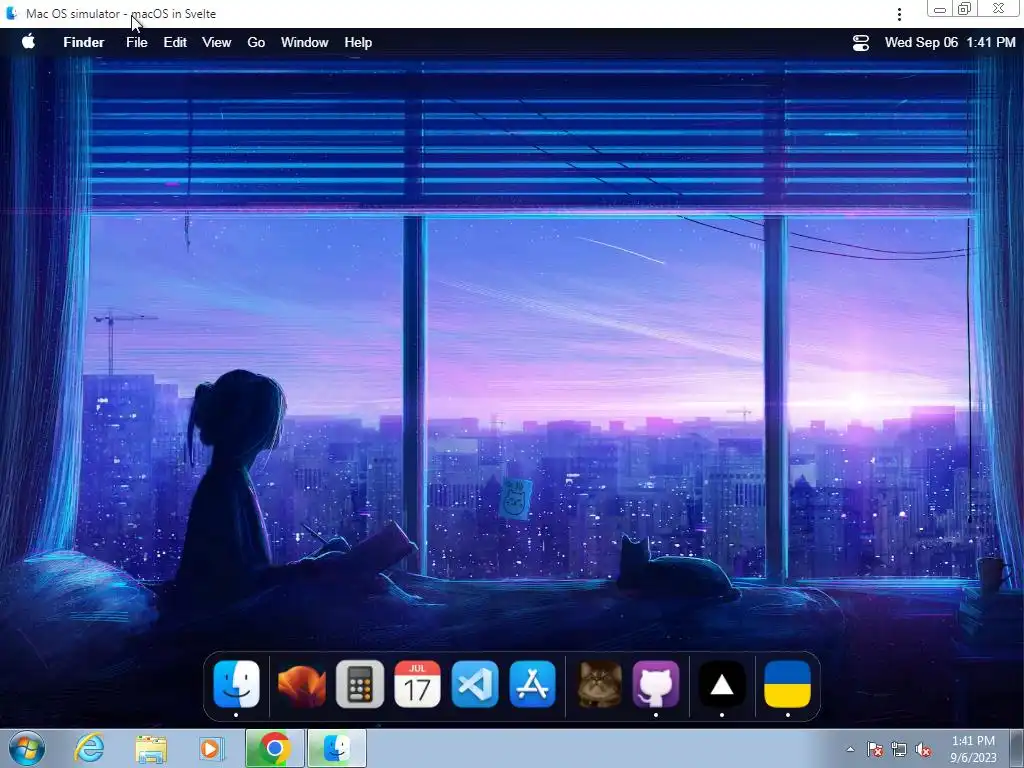Click the Ukraine flag dock icon
The height and width of the screenshot is (768, 1024).
[788, 684]
